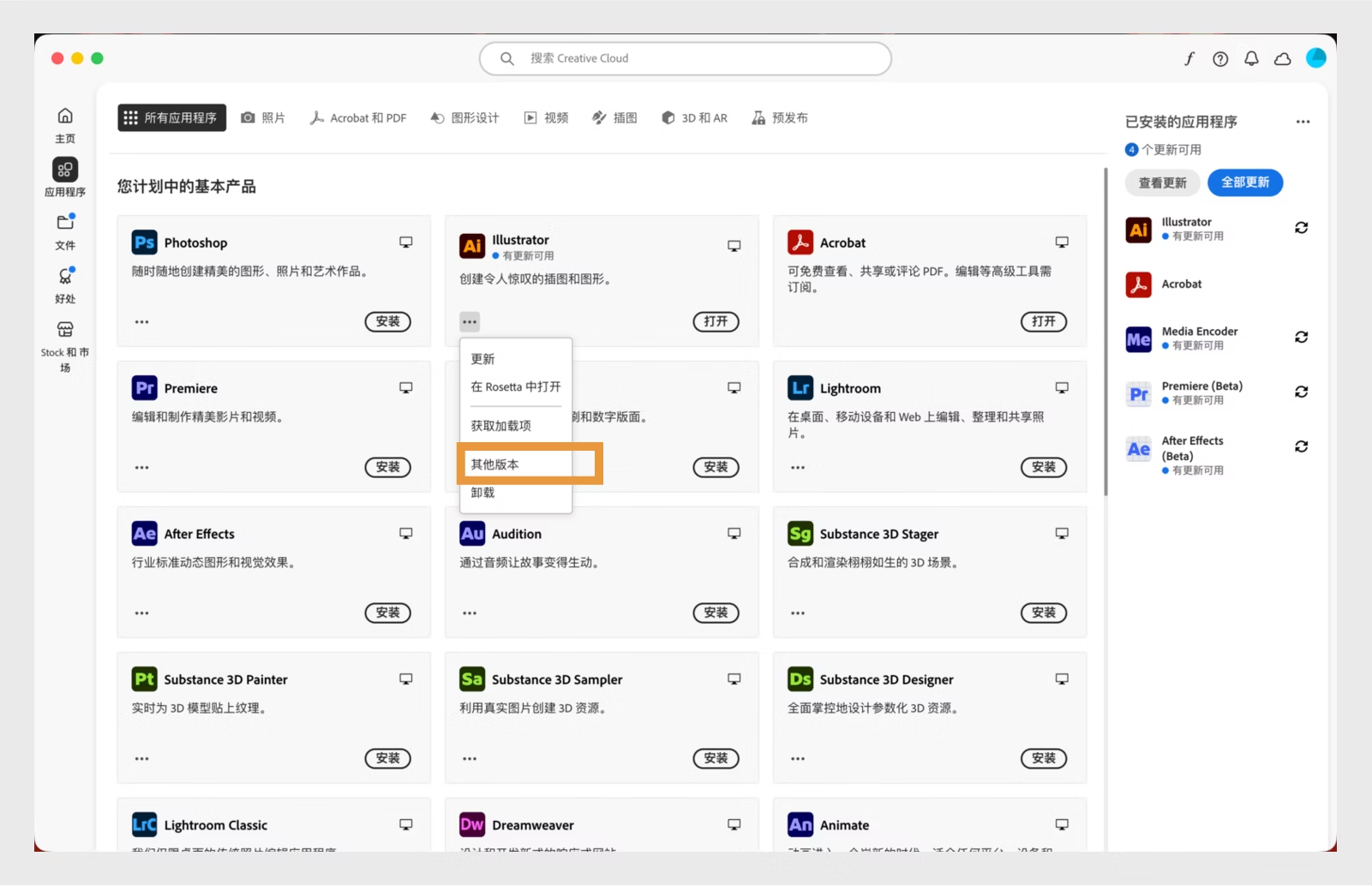Choose 在 Rosetta 中打开 menu entry
1372x886 pixels.
(516, 387)
